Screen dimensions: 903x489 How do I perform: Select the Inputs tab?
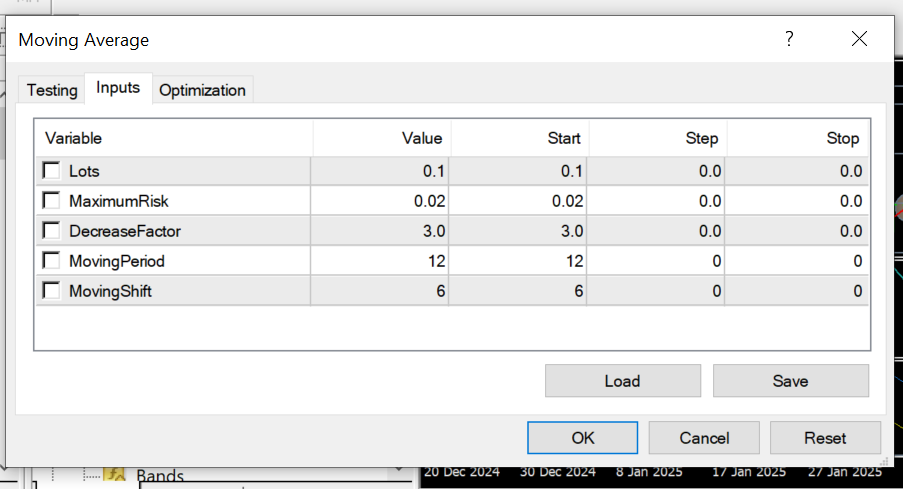(118, 88)
